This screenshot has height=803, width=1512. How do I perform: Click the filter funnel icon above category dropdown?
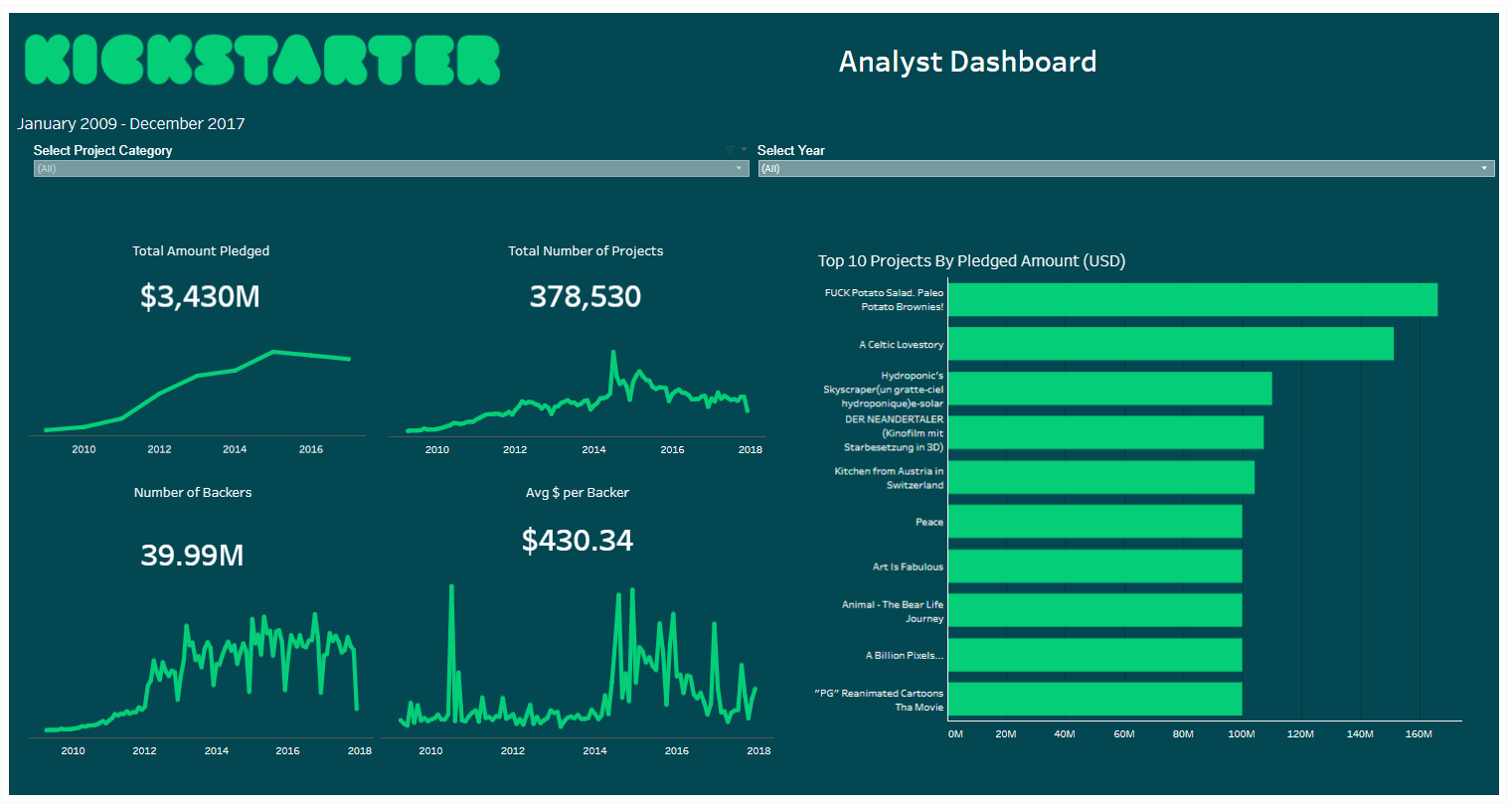[x=729, y=147]
